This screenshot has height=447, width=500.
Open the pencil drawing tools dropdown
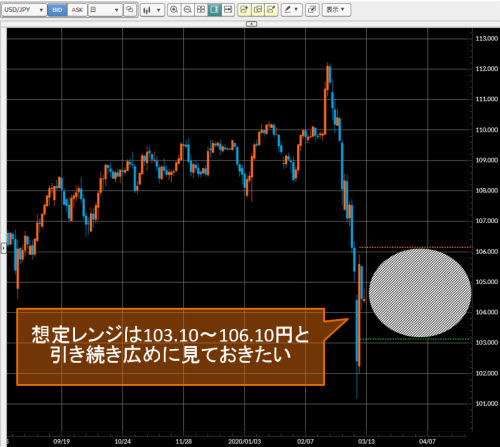(x=291, y=10)
